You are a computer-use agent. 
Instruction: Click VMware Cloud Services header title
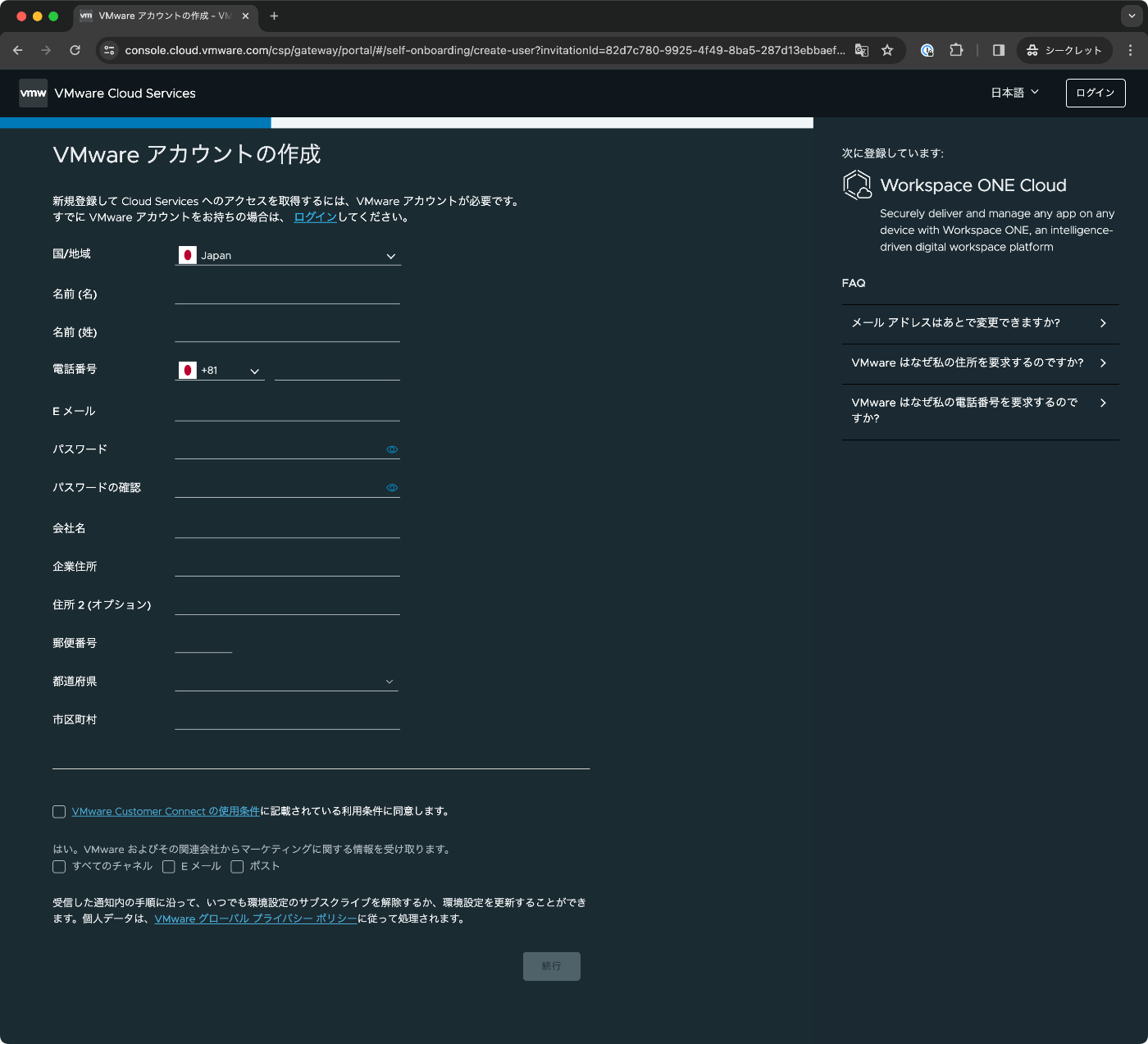(x=125, y=93)
